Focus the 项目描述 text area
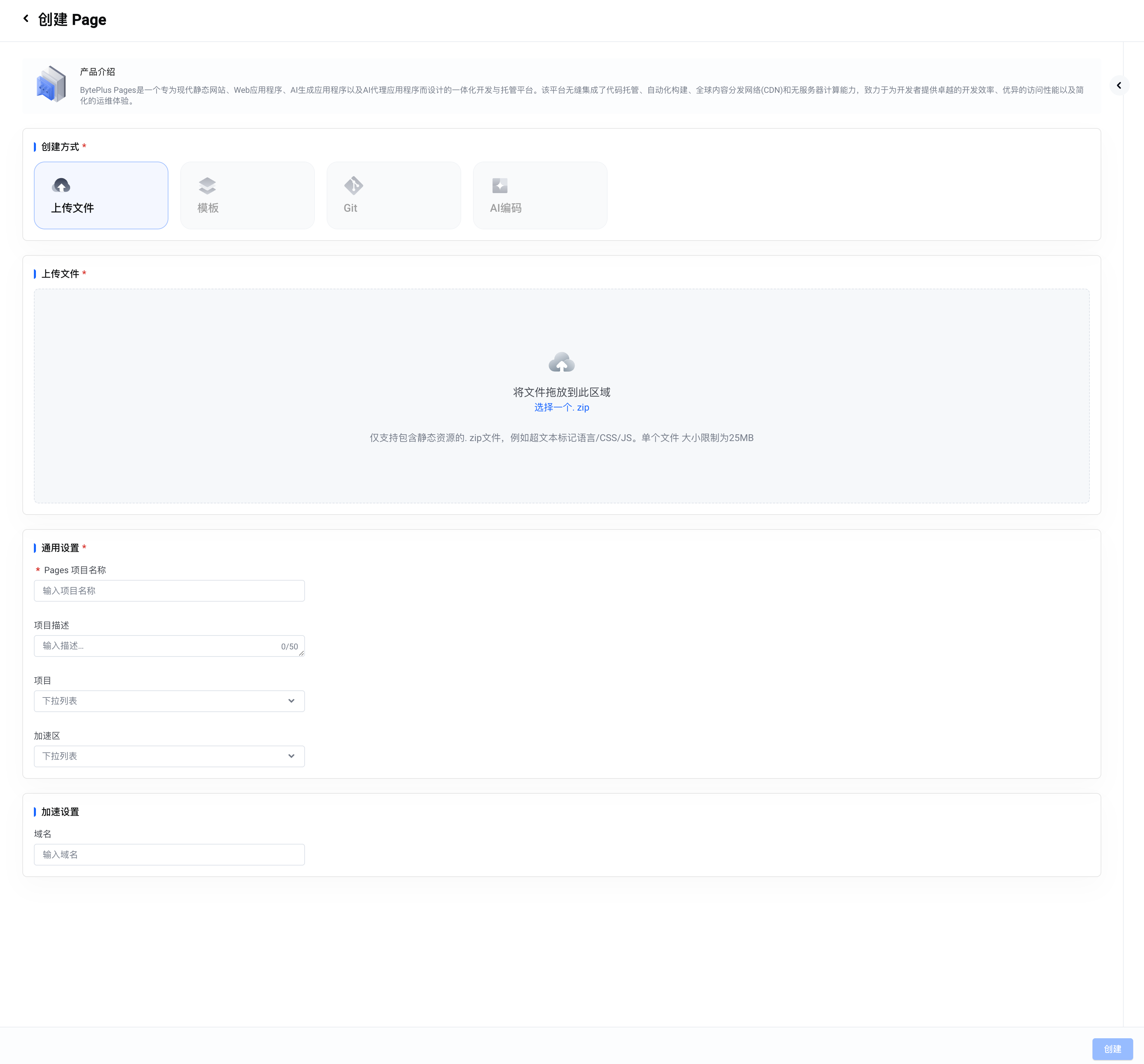1144x1064 pixels. 156,646
